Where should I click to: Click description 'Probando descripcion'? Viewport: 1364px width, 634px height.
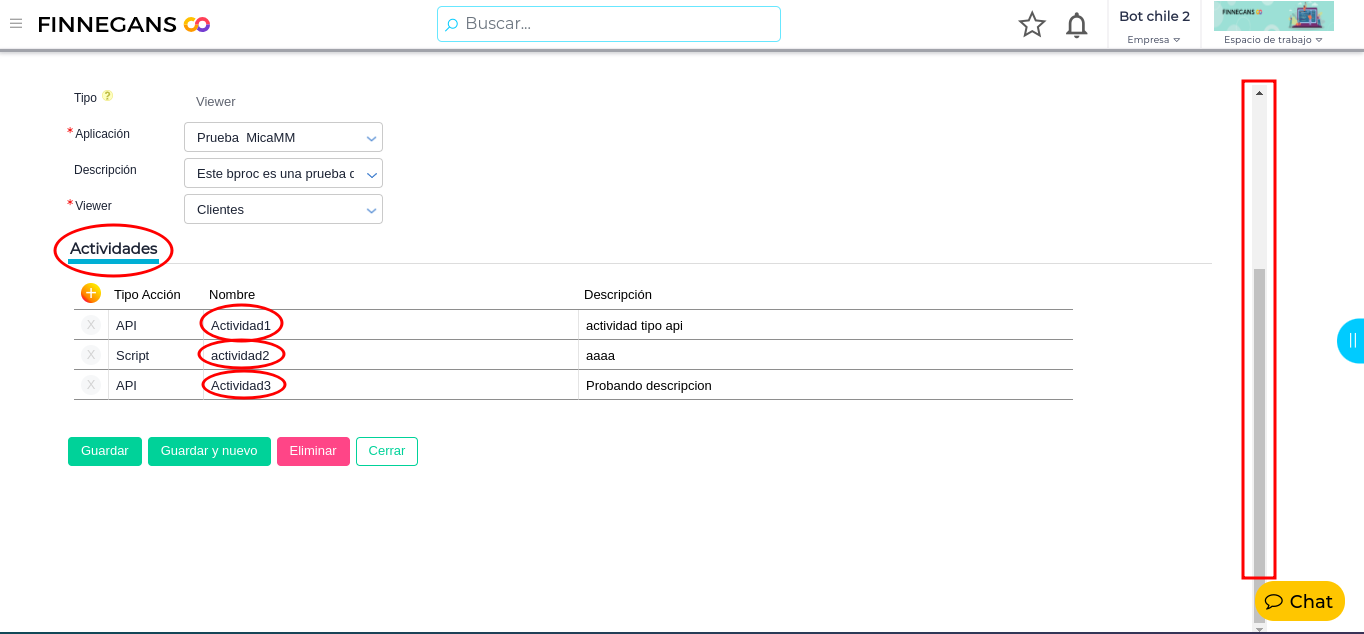649,385
